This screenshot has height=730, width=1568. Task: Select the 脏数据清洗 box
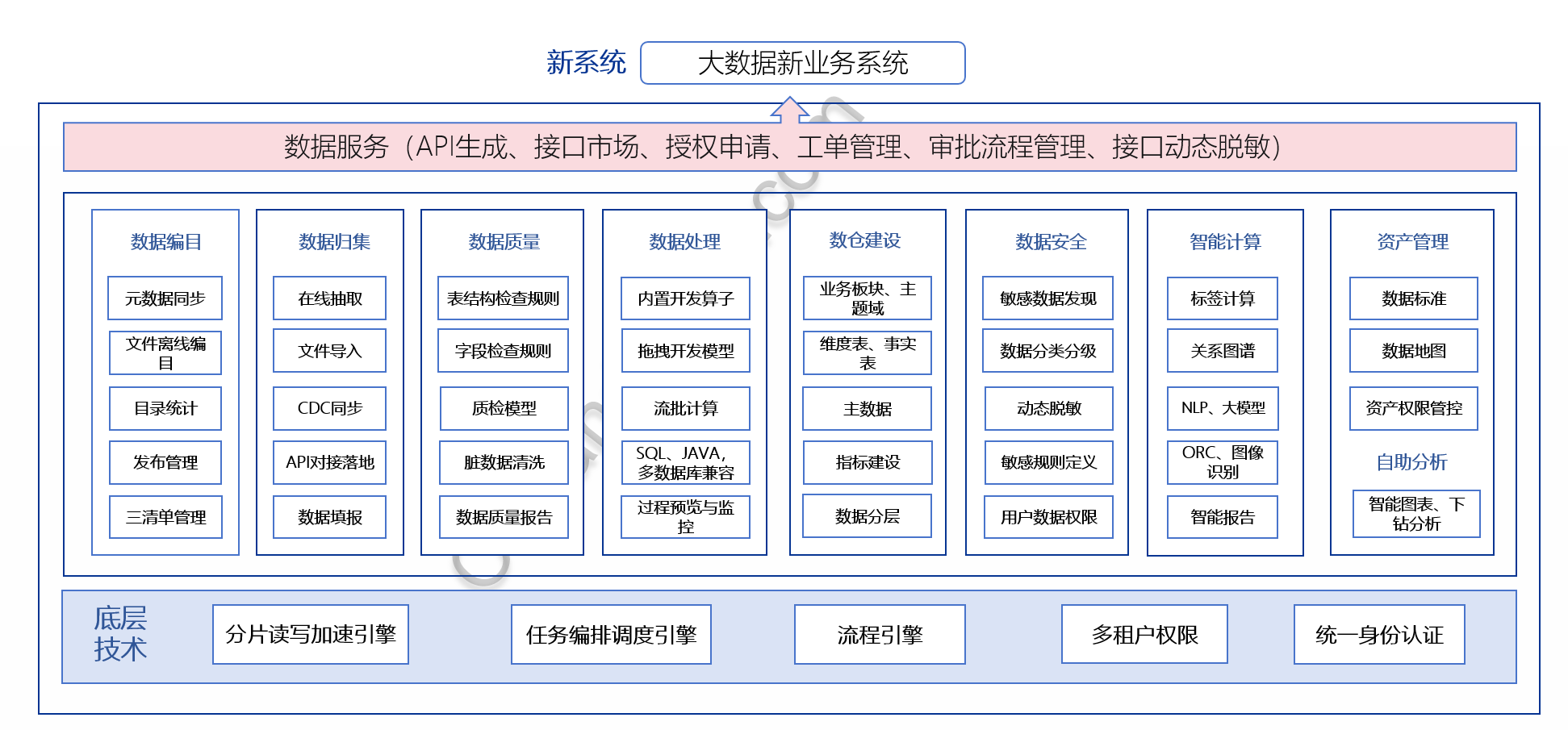point(504,462)
